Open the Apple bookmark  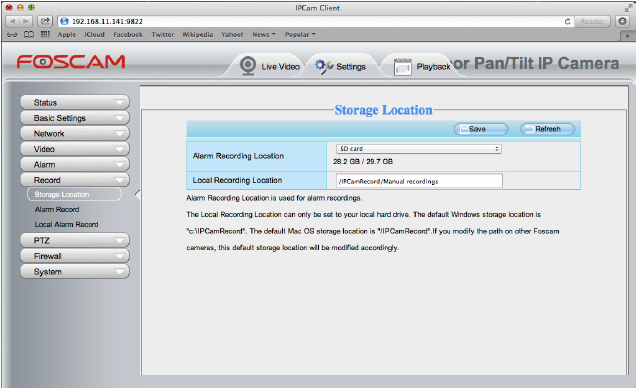coord(67,35)
